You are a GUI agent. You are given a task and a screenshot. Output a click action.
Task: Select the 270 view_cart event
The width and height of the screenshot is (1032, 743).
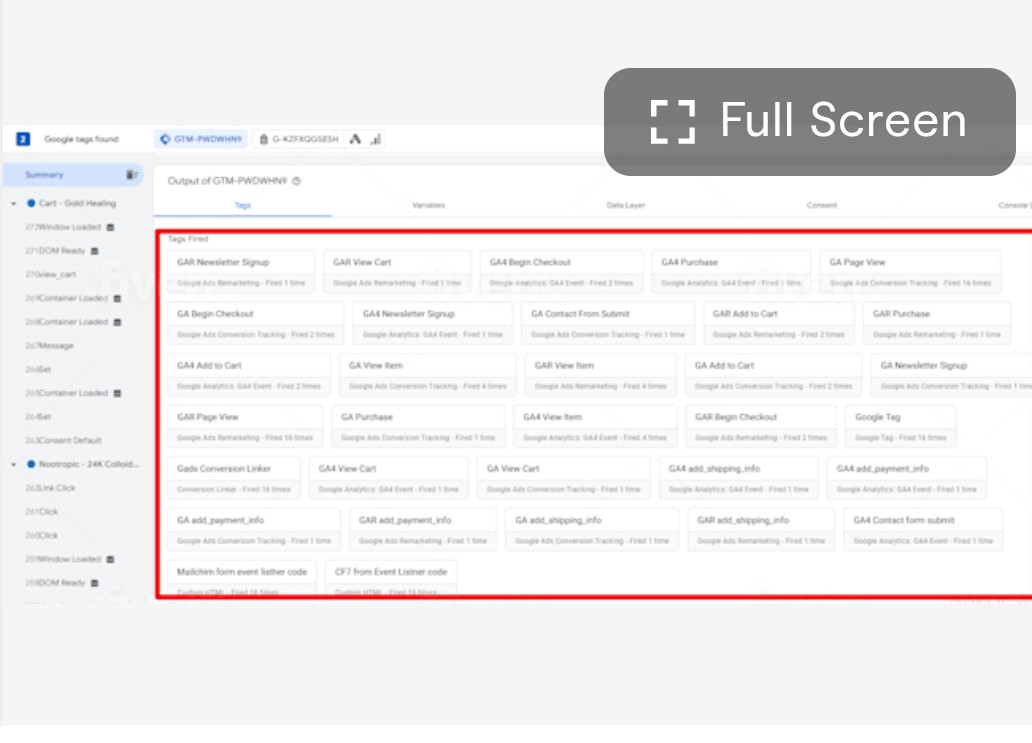(x=51, y=274)
